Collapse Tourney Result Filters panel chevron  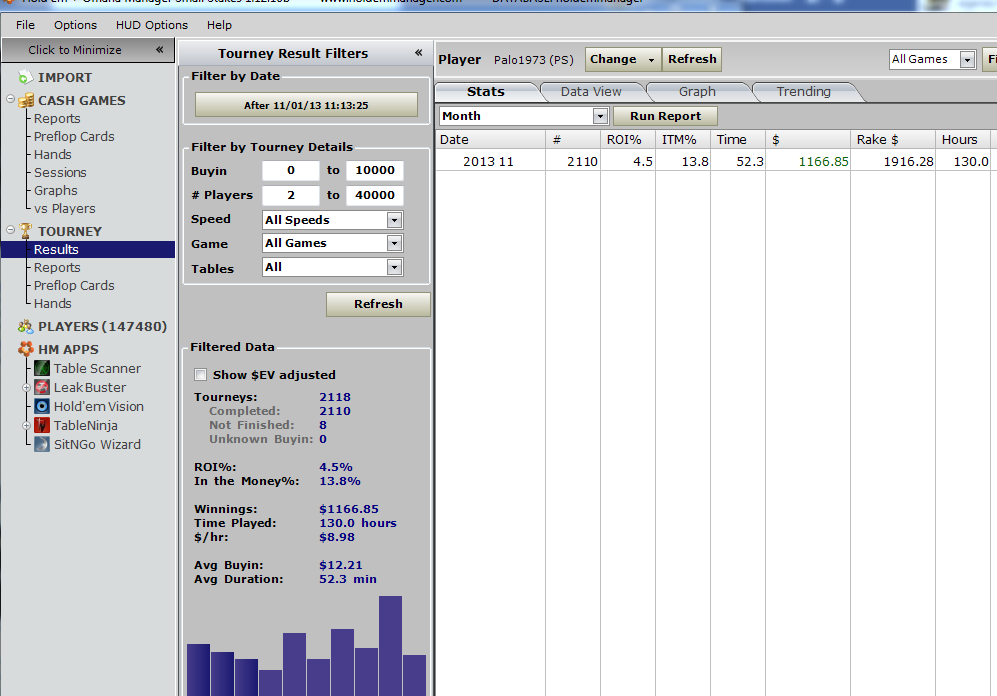coord(418,53)
